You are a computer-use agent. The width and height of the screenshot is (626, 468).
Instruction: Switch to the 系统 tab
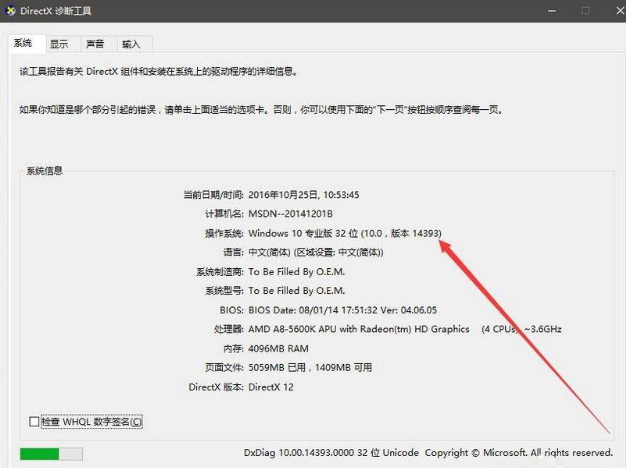click(x=27, y=43)
